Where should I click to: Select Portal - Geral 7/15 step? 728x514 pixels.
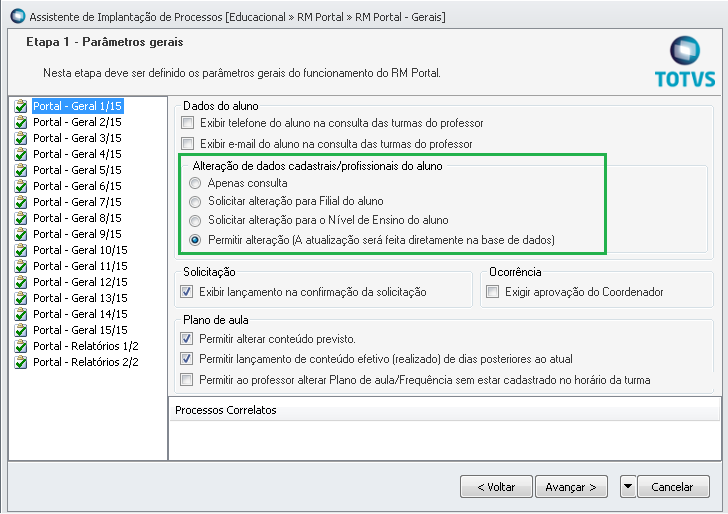[78, 202]
